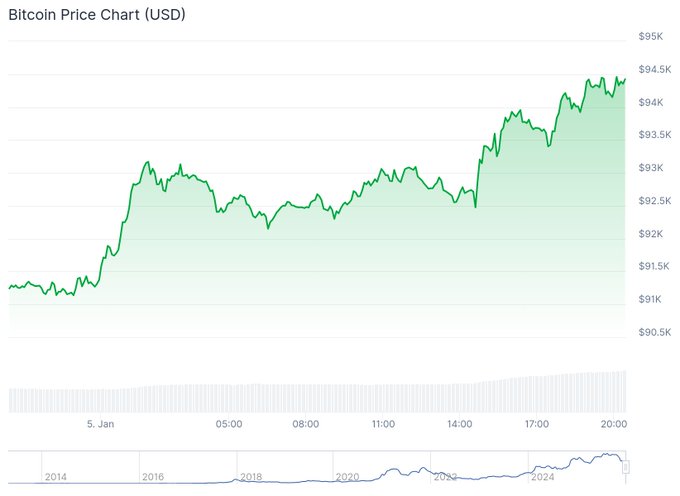Select the 2024 label in the navigator

click(544, 478)
